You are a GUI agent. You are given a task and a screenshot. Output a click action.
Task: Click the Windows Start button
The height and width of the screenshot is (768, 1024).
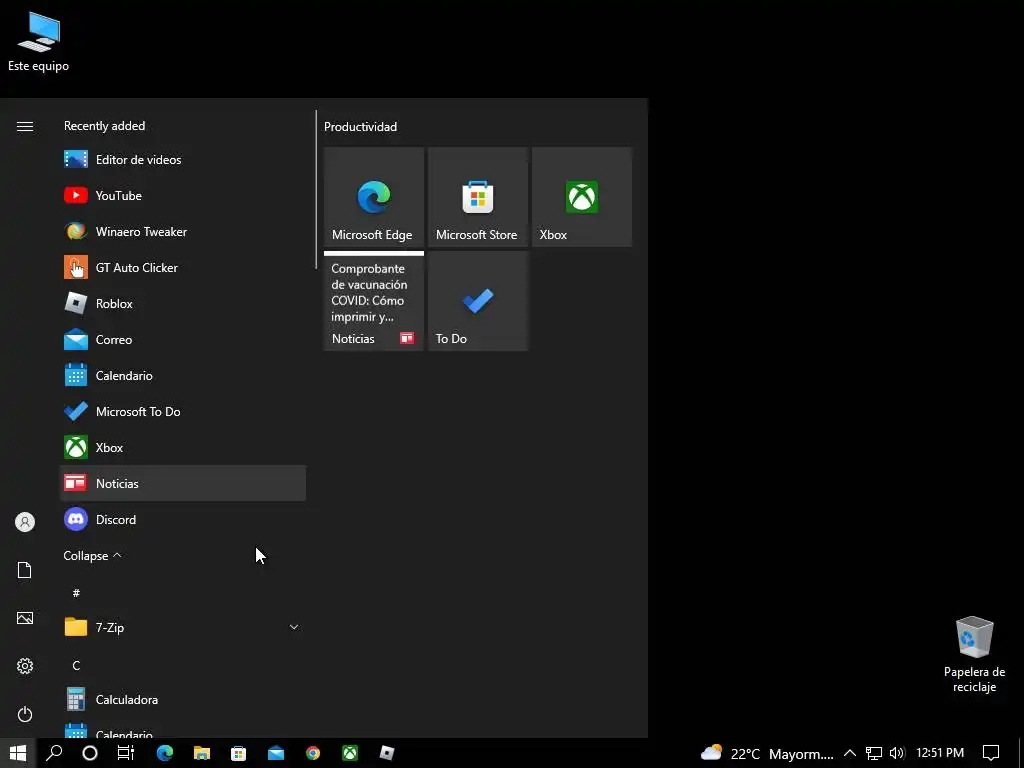pyautogui.click(x=18, y=753)
